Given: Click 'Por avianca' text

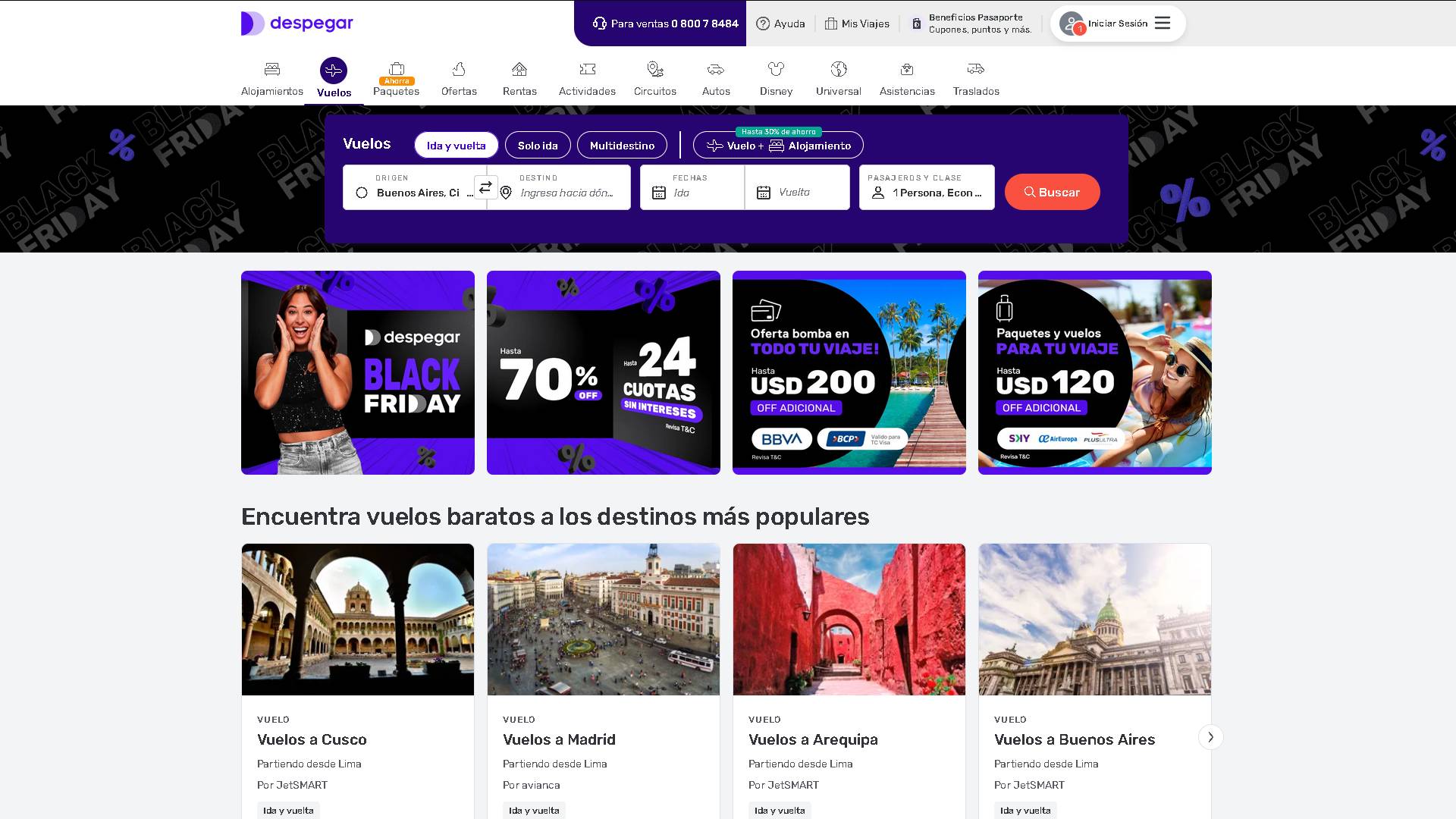Looking at the screenshot, I should 531,785.
